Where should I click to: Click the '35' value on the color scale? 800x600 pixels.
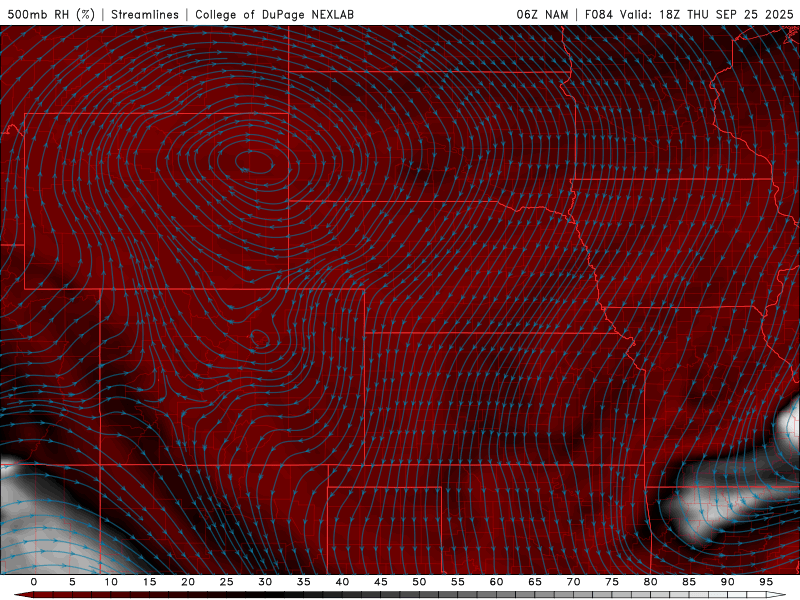point(304,582)
